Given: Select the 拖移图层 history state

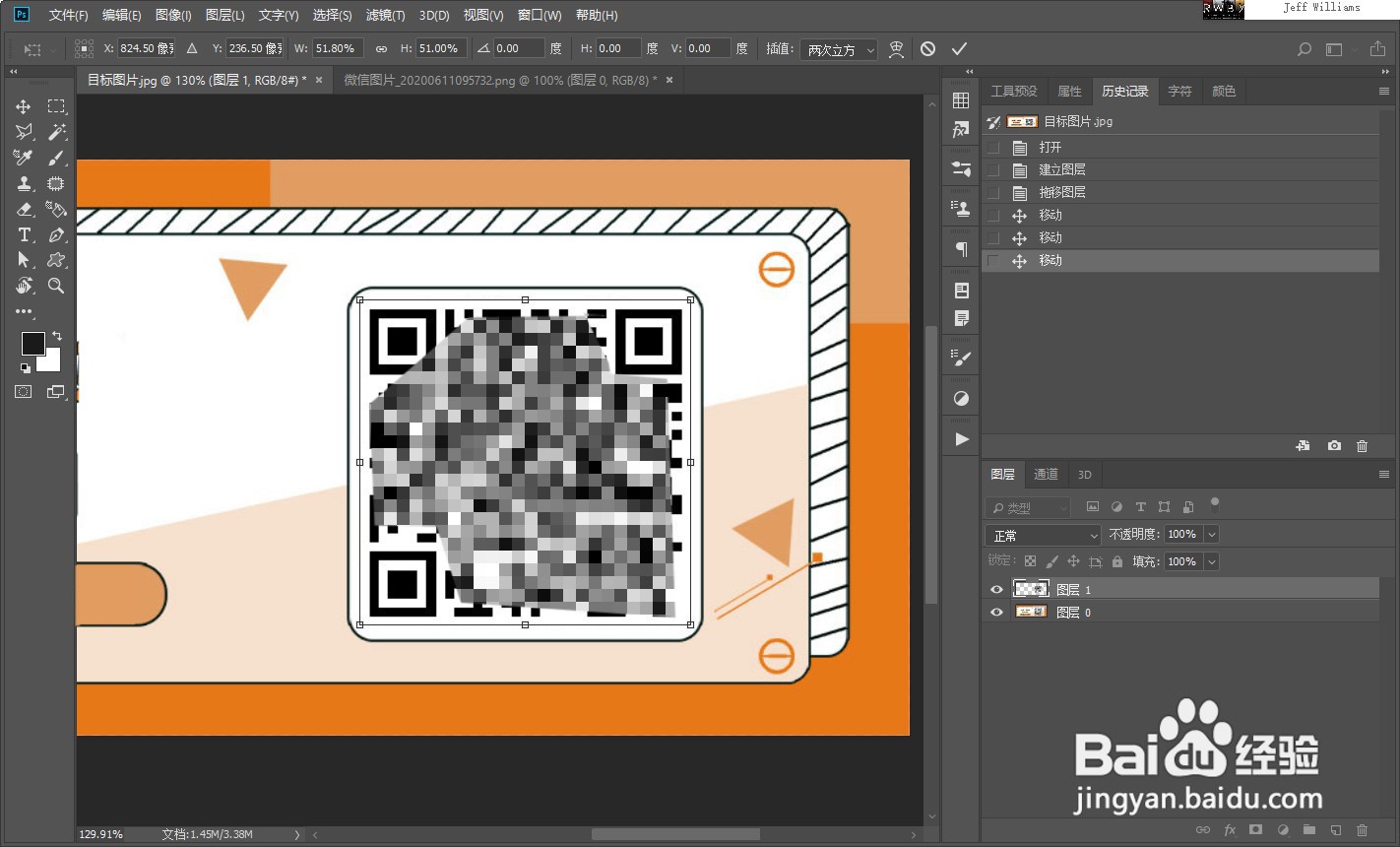Looking at the screenshot, I should point(1181,192).
